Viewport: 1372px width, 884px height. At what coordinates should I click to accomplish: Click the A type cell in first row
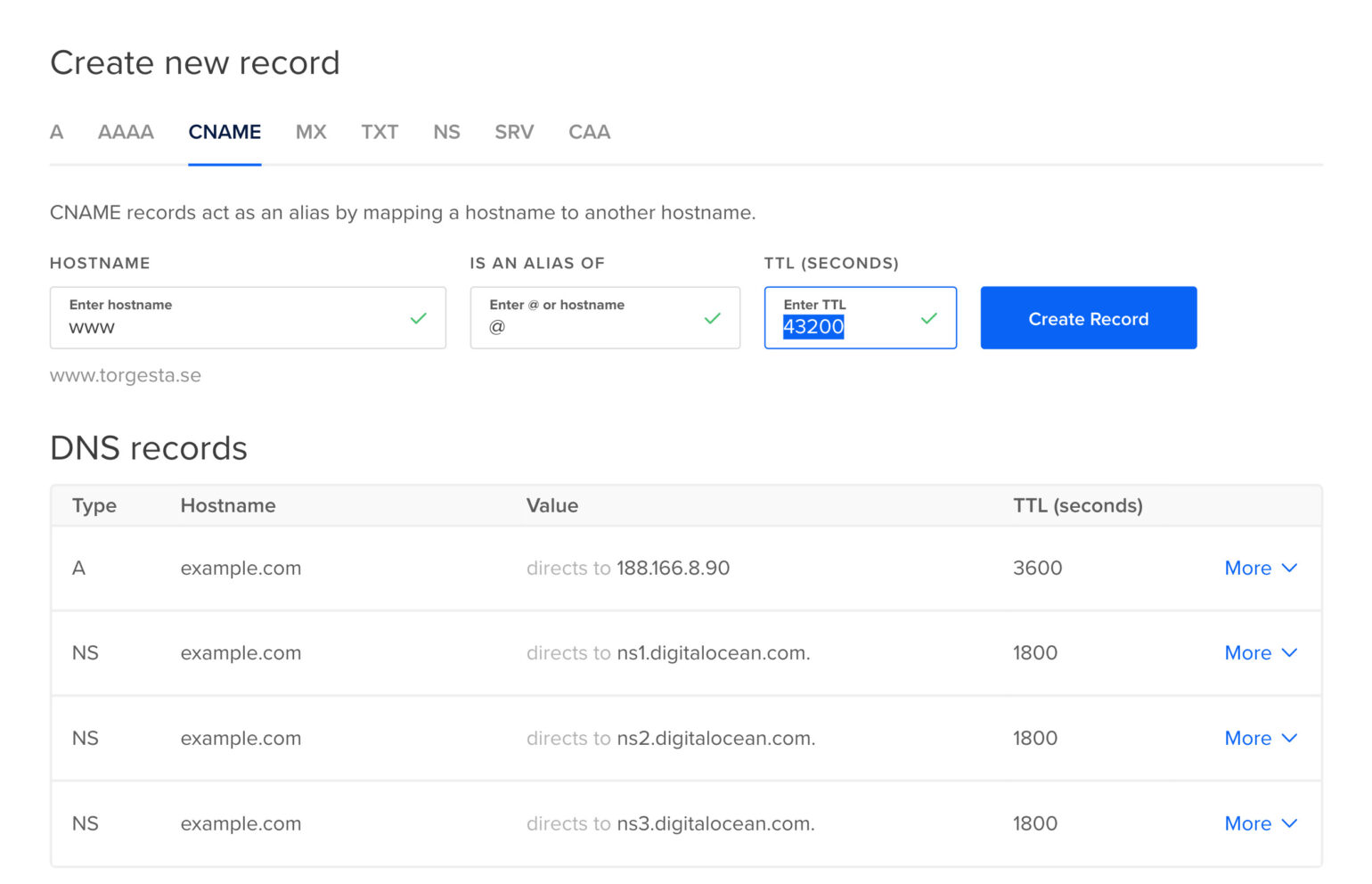click(78, 568)
